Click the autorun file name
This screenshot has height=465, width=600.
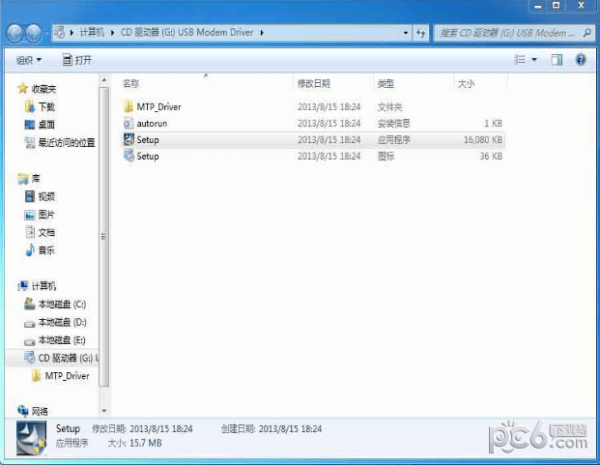coord(152,123)
